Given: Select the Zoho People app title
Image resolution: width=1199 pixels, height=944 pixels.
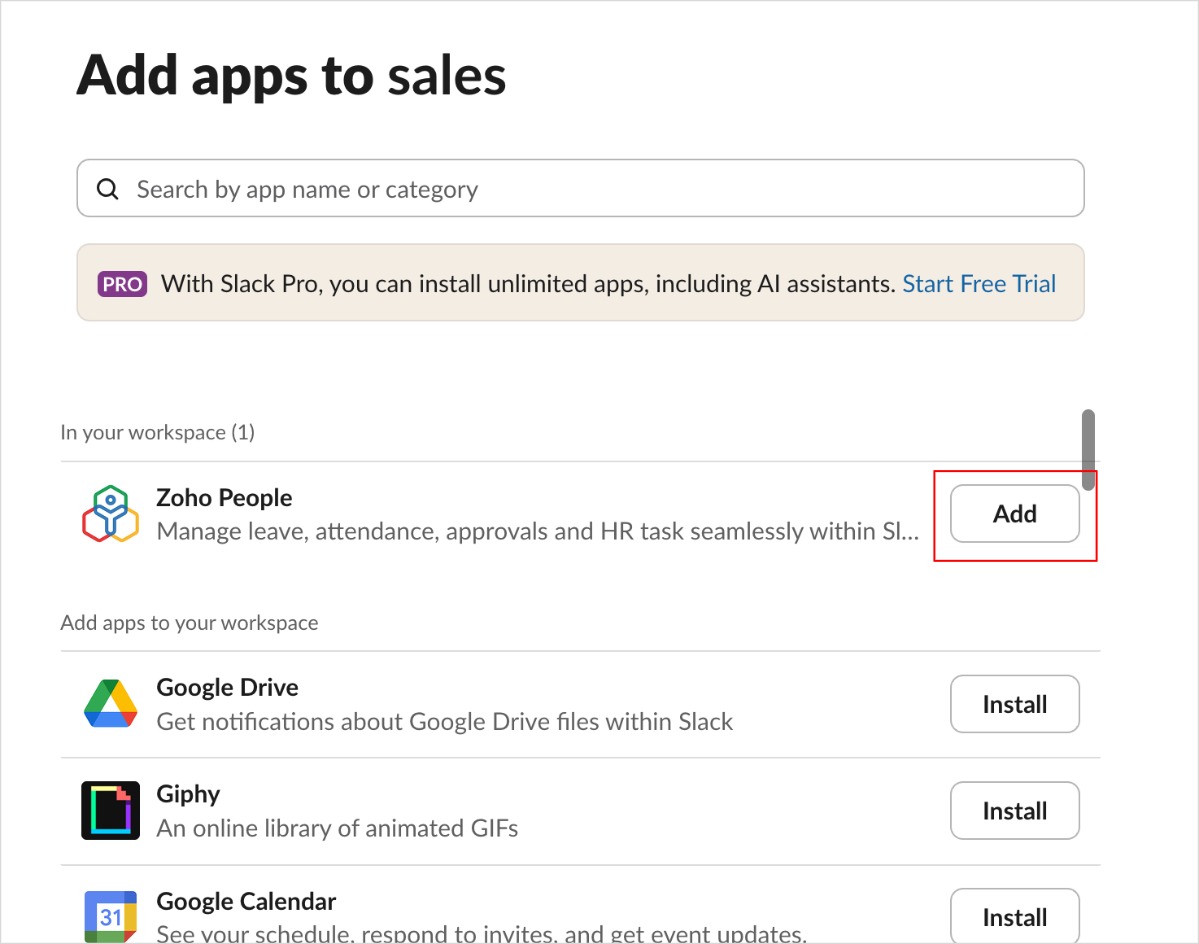Looking at the screenshot, I should [224, 498].
